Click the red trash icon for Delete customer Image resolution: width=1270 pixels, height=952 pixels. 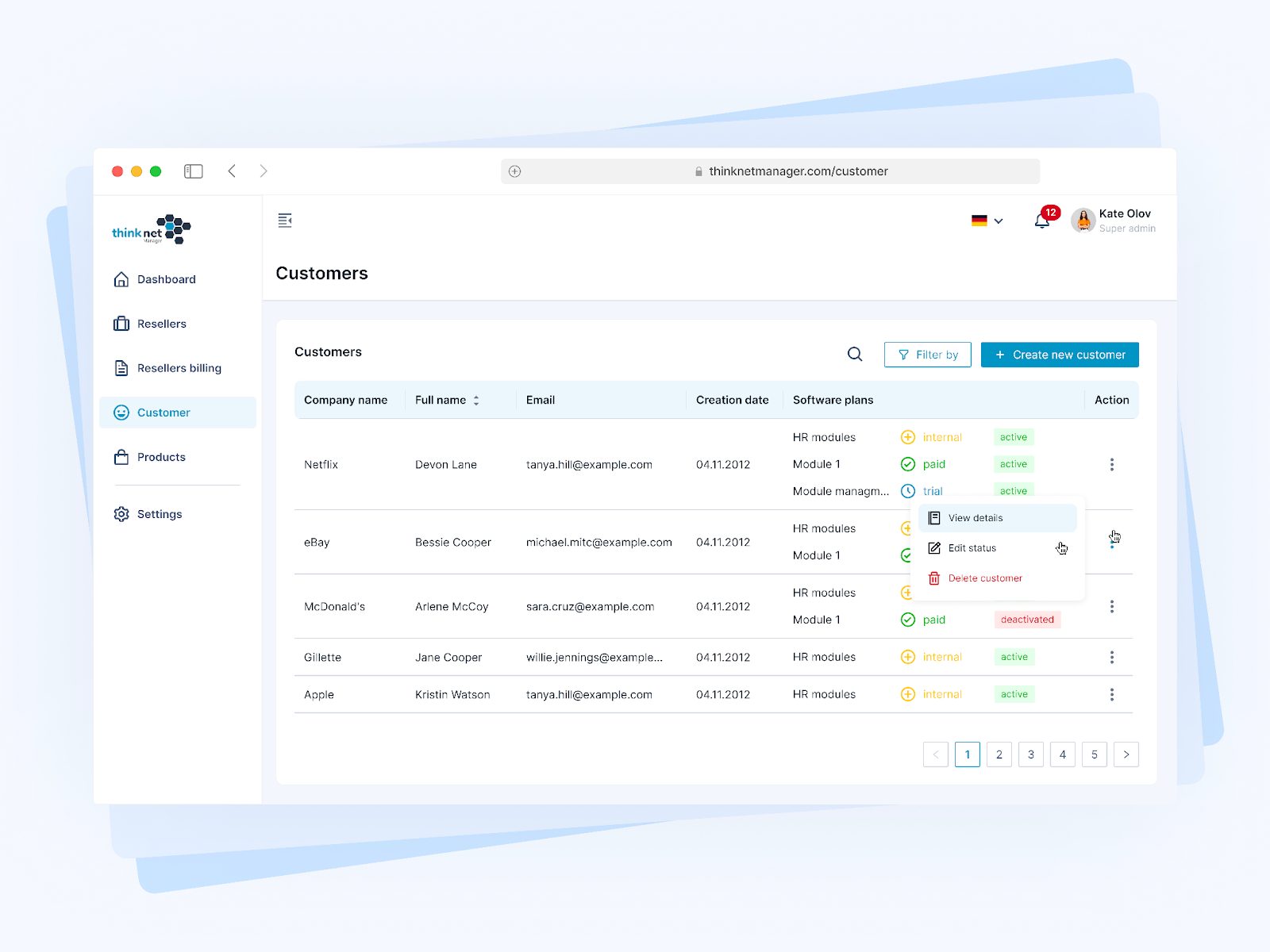pos(933,578)
